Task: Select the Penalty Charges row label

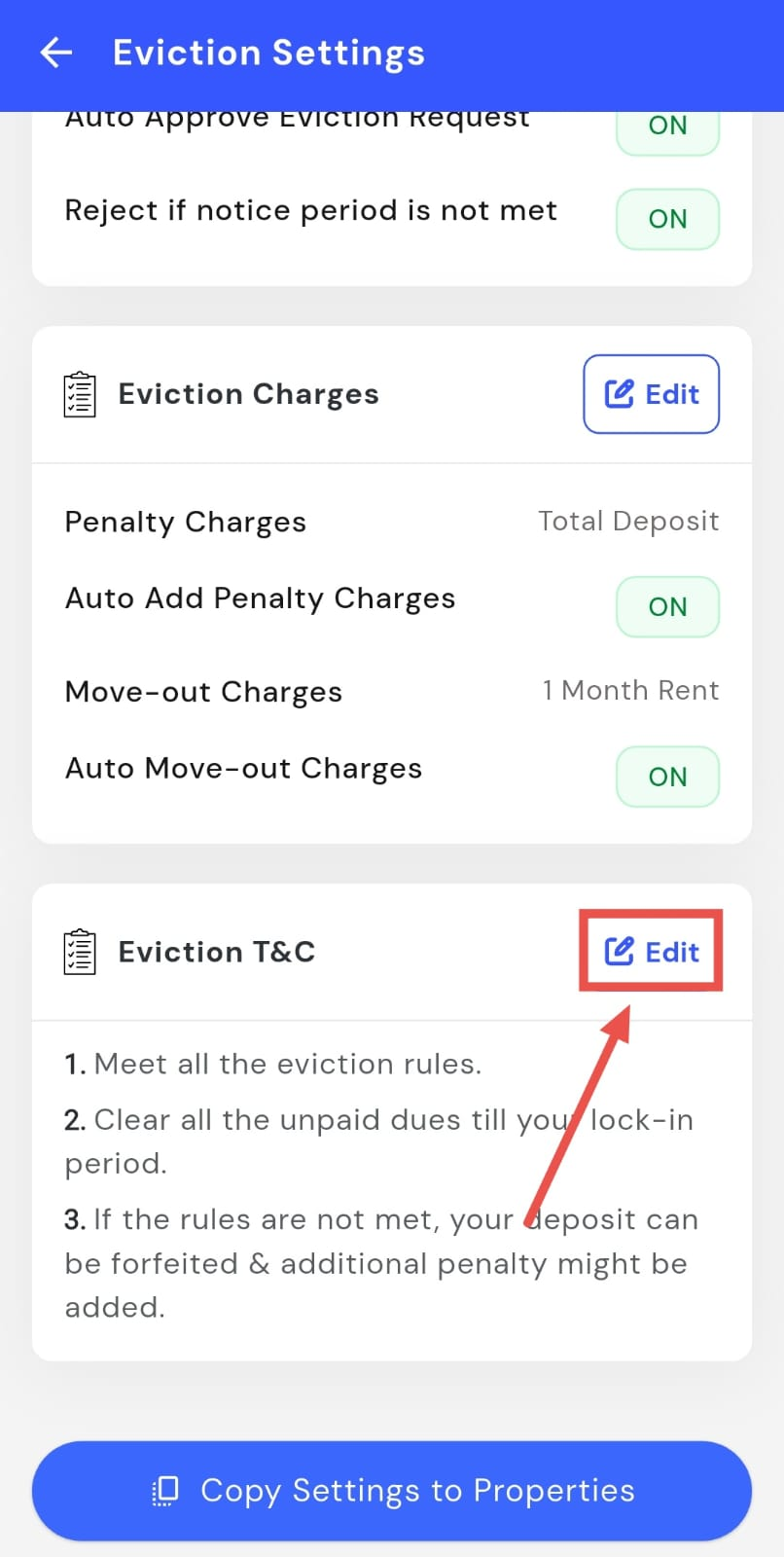Action: (186, 523)
